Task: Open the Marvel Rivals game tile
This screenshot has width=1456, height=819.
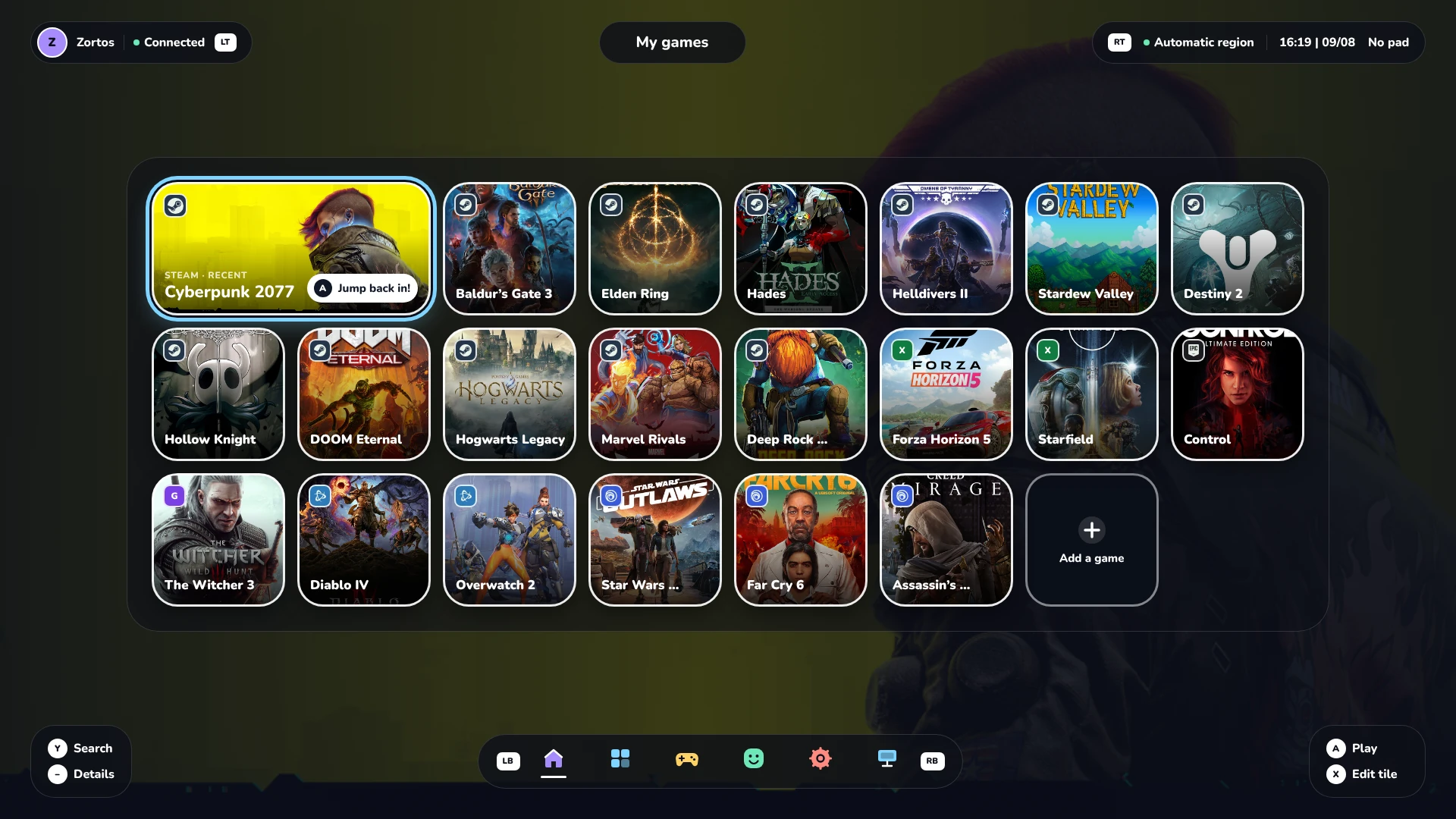Action: [655, 394]
